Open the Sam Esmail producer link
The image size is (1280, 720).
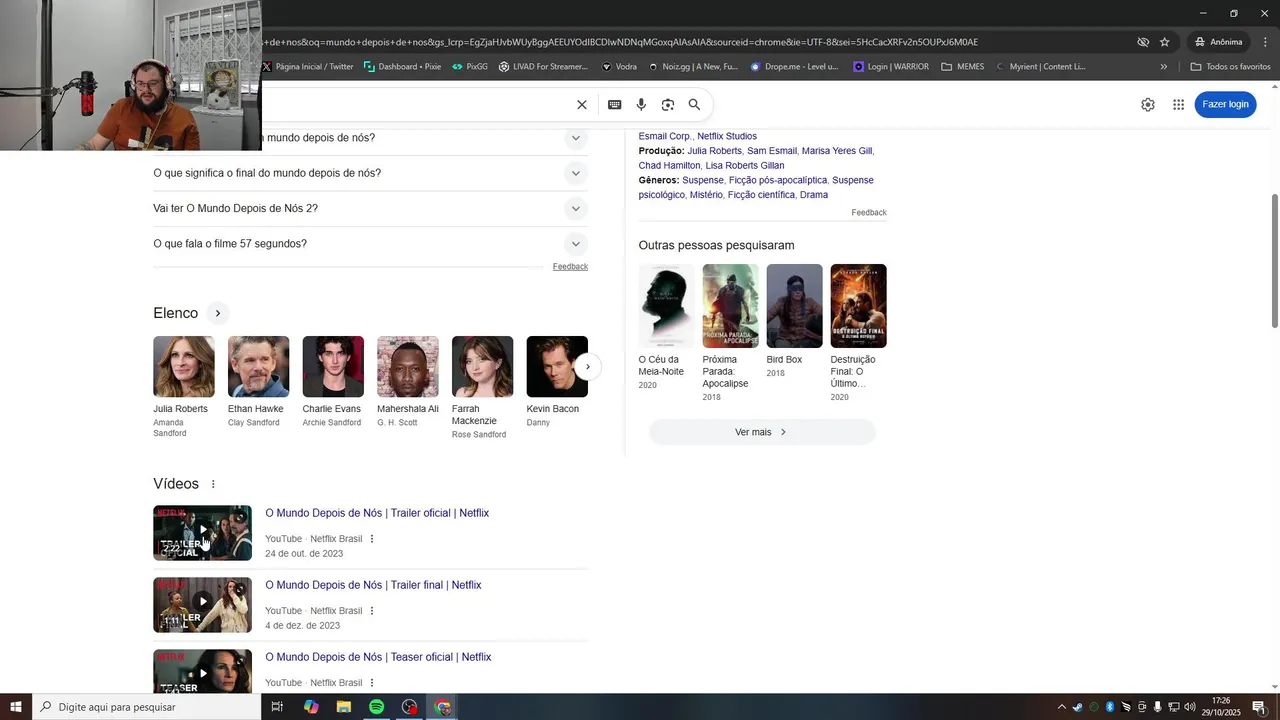coord(772,151)
